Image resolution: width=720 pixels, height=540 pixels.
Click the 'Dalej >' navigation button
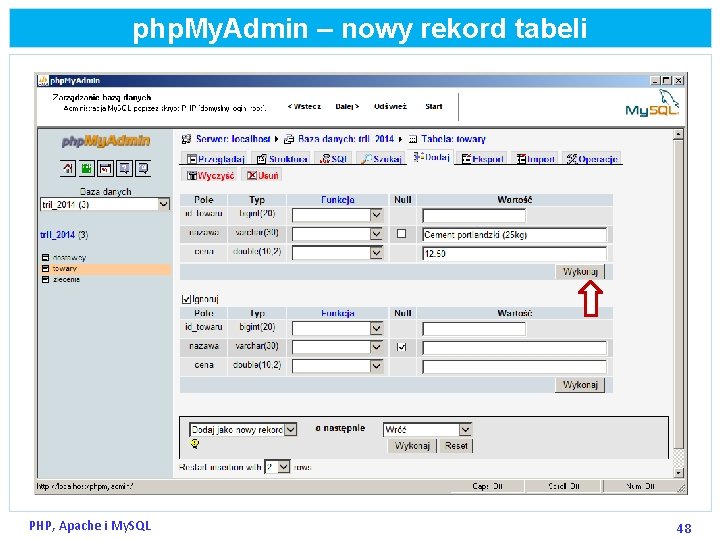pos(347,107)
